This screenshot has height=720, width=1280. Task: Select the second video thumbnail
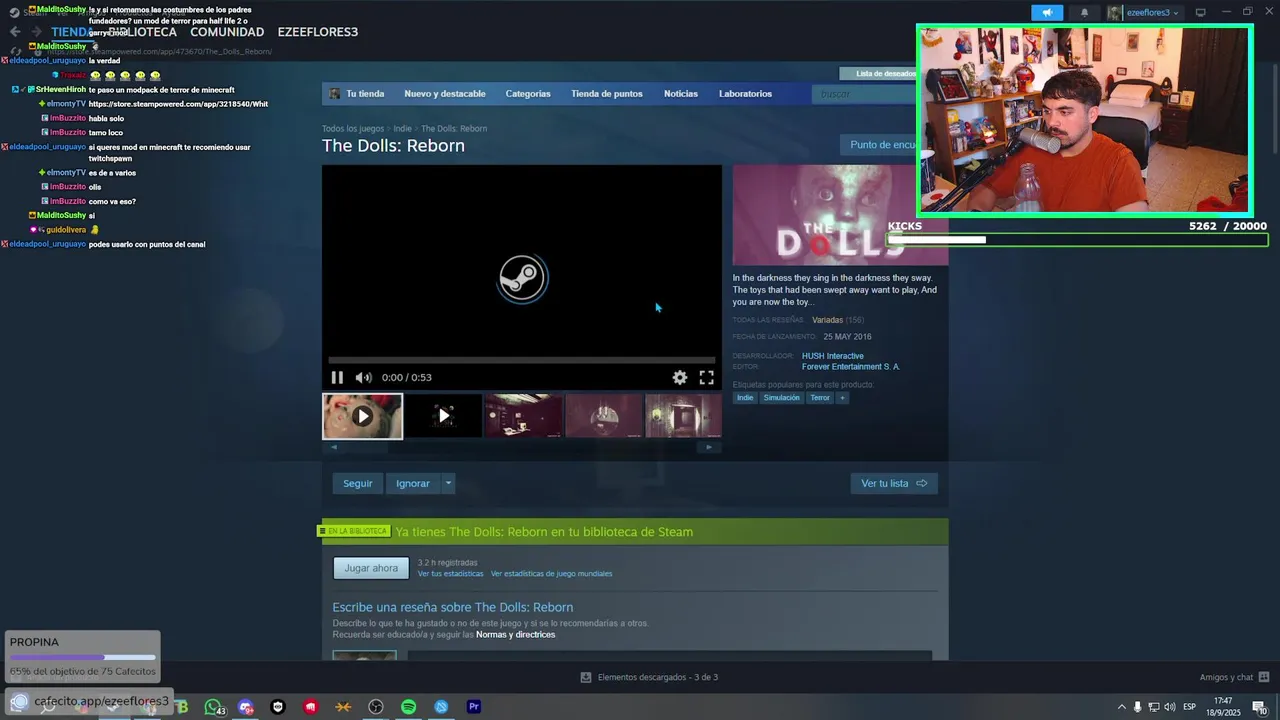(444, 416)
